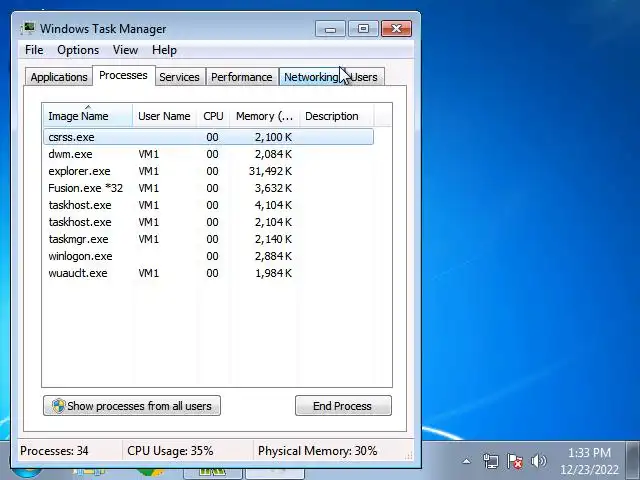This screenshot has width=640, height=480.
Task: Open the View menu
Action: click(x=125, y=50)
